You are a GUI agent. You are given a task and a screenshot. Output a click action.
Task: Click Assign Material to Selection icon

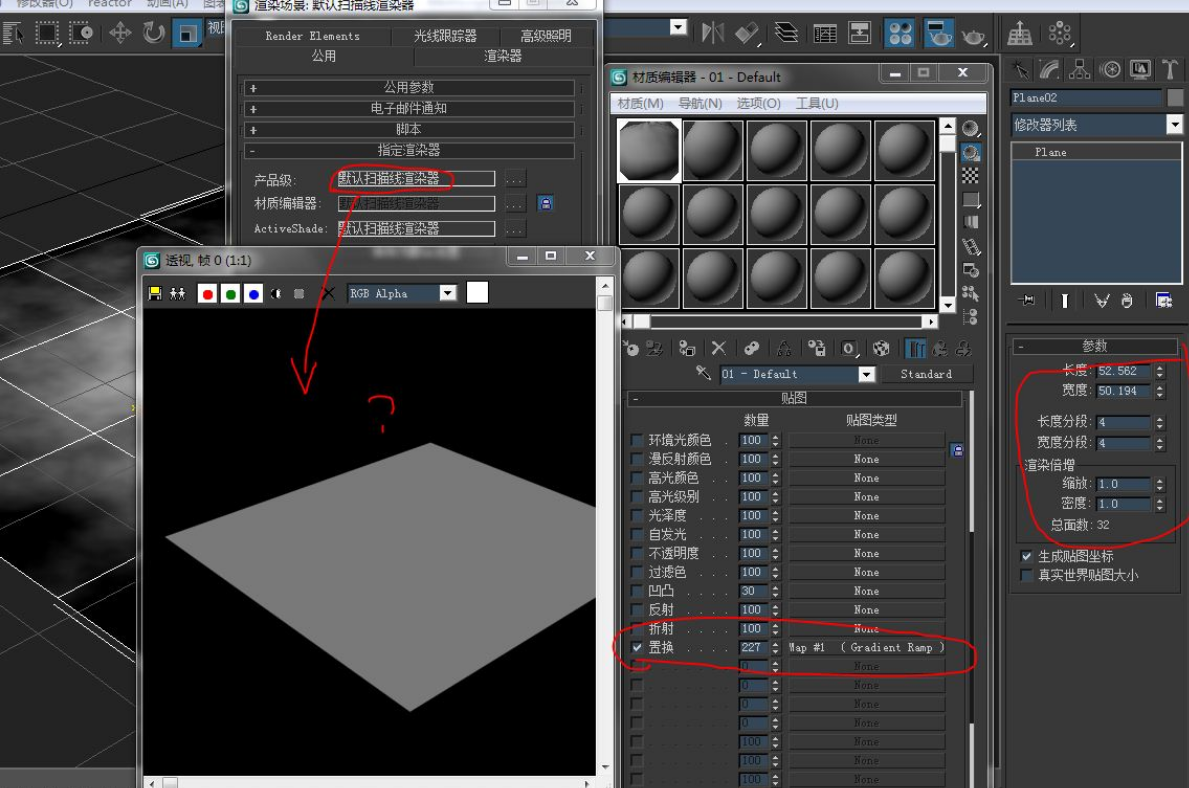687,348
